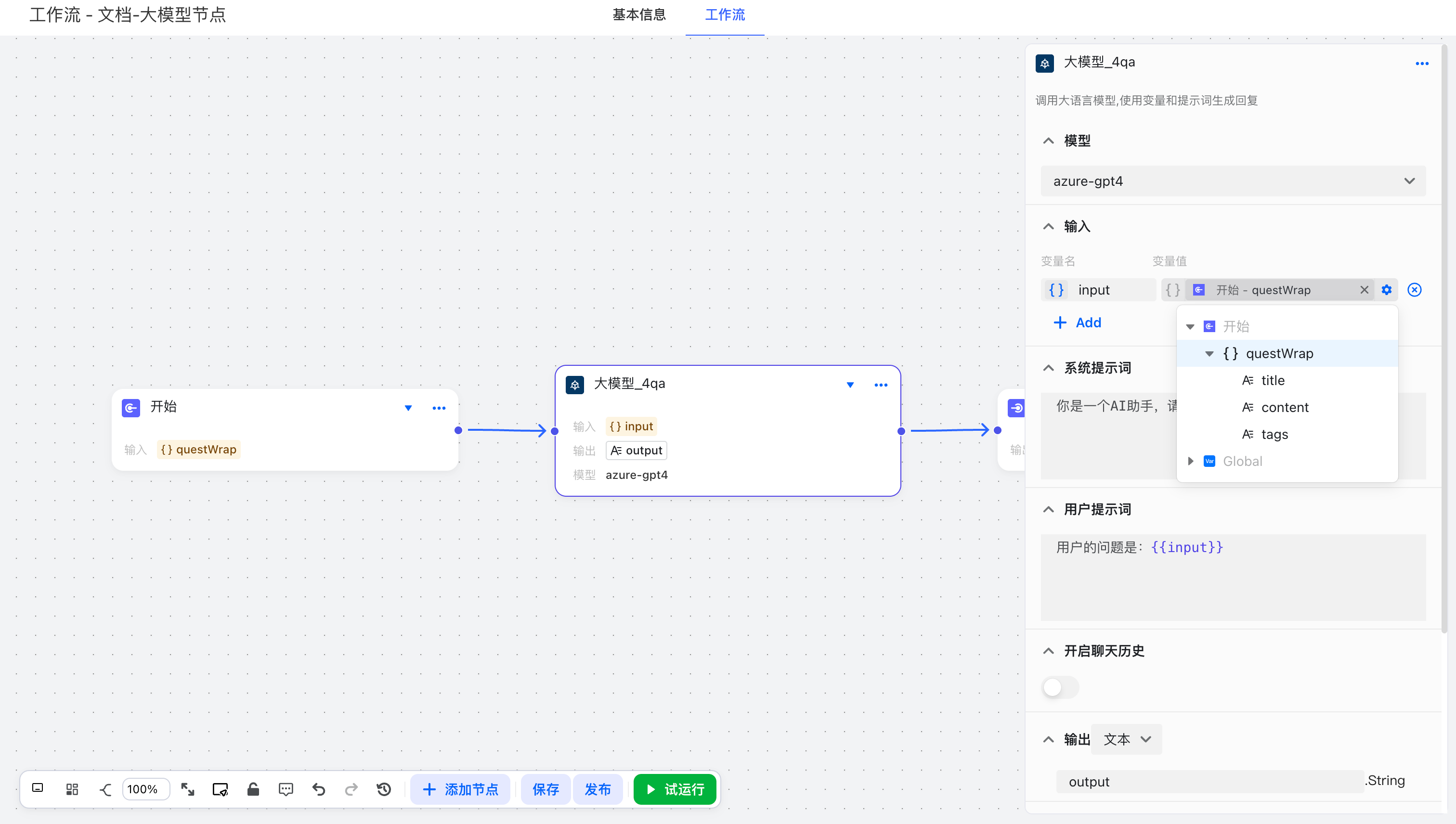
Task: Open the version history clock icon
Action: coord(384,789)
